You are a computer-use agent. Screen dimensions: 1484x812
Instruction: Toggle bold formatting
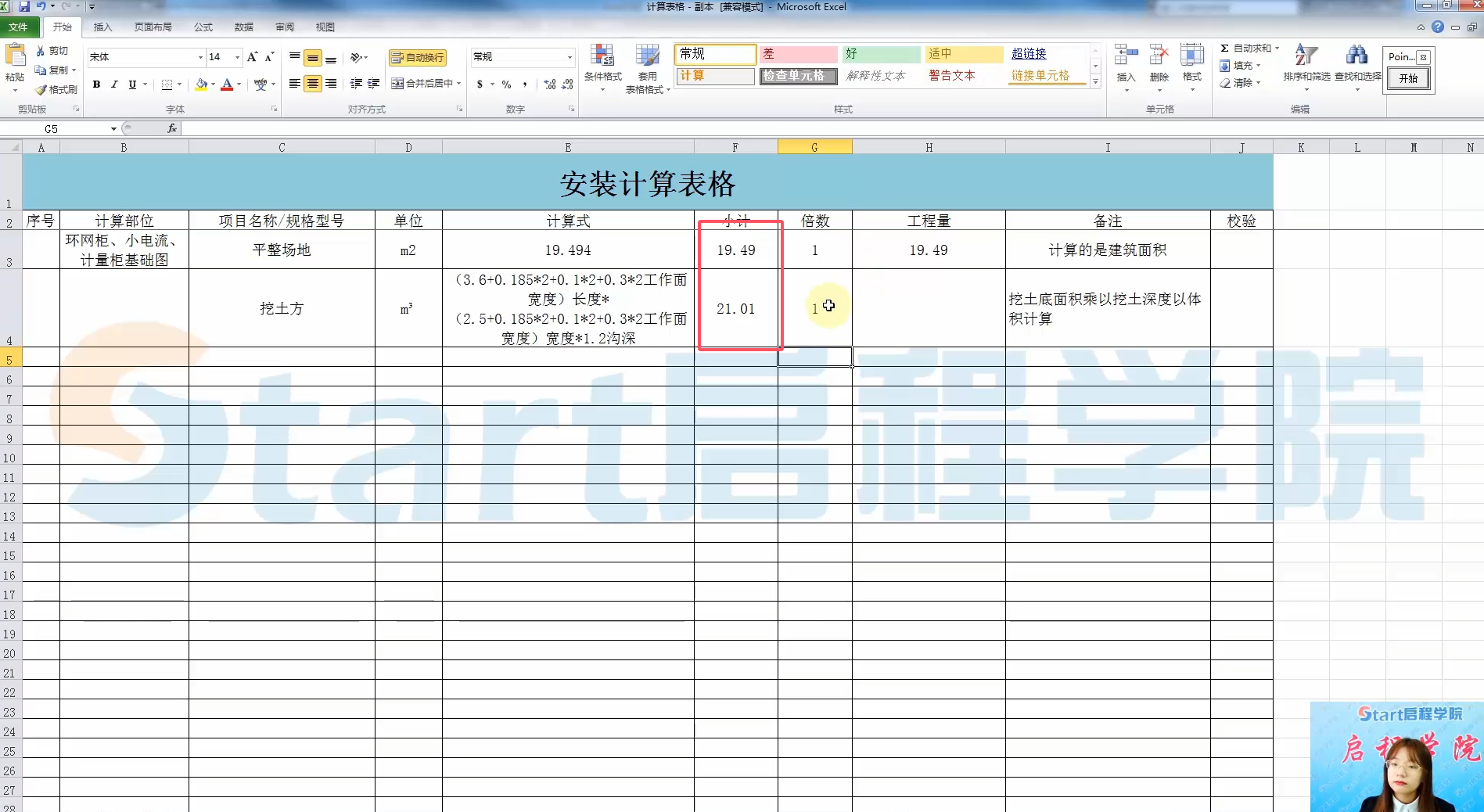pos(96,84)
